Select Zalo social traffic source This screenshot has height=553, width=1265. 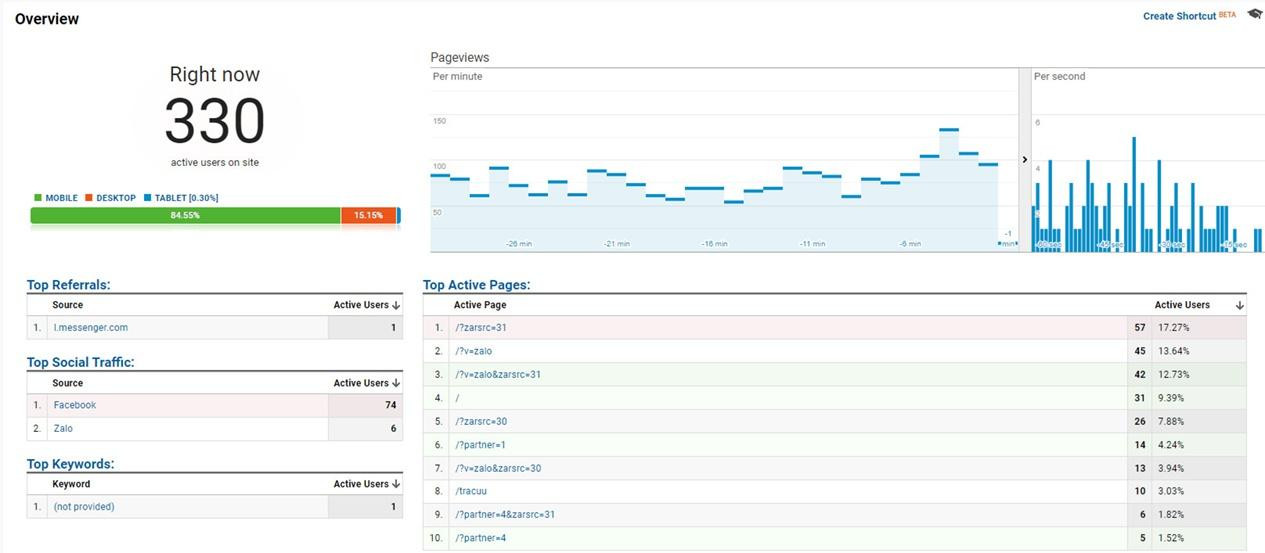[63, 429]
